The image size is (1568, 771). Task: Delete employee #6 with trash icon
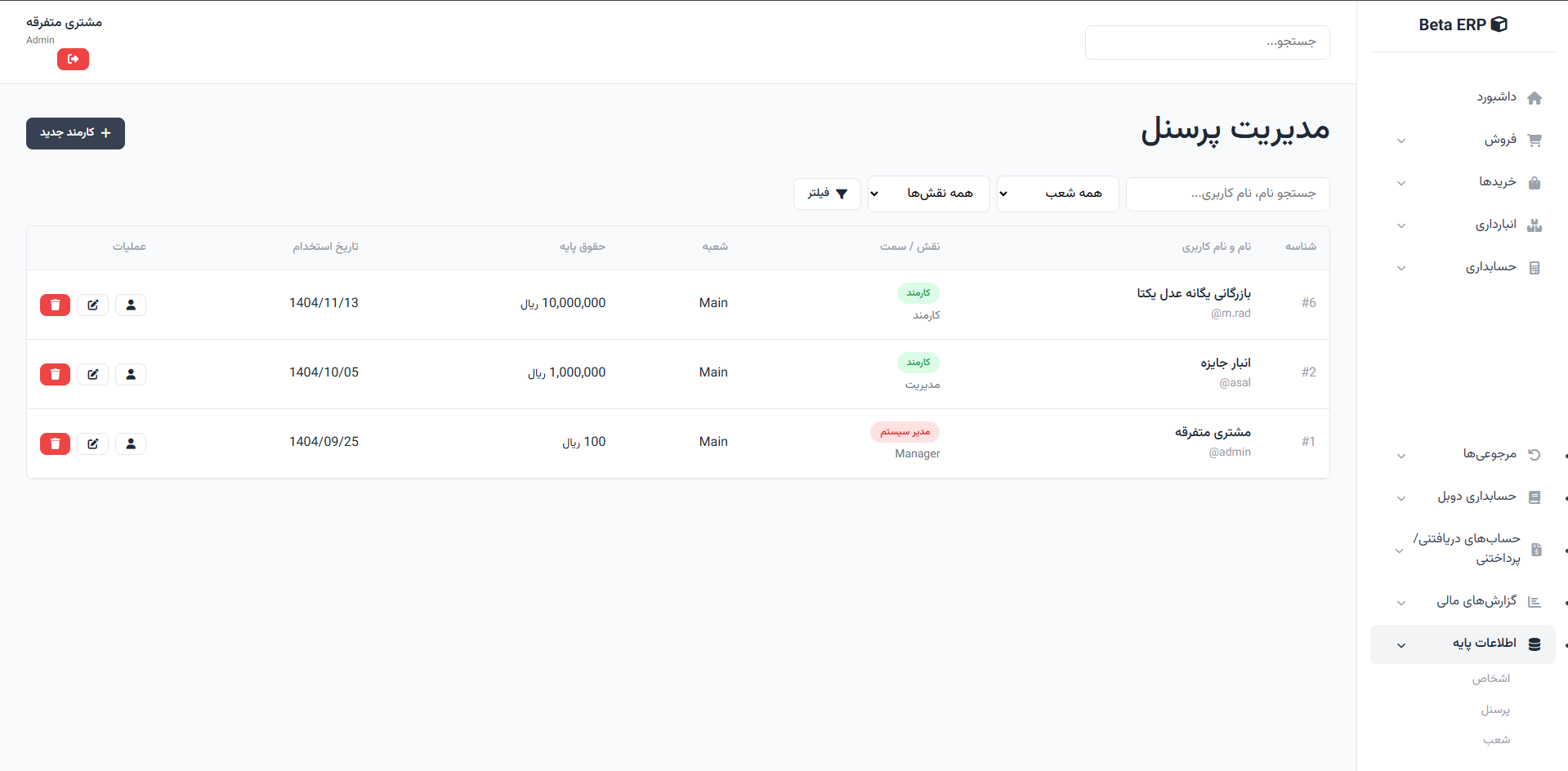(x=55, y=305)
